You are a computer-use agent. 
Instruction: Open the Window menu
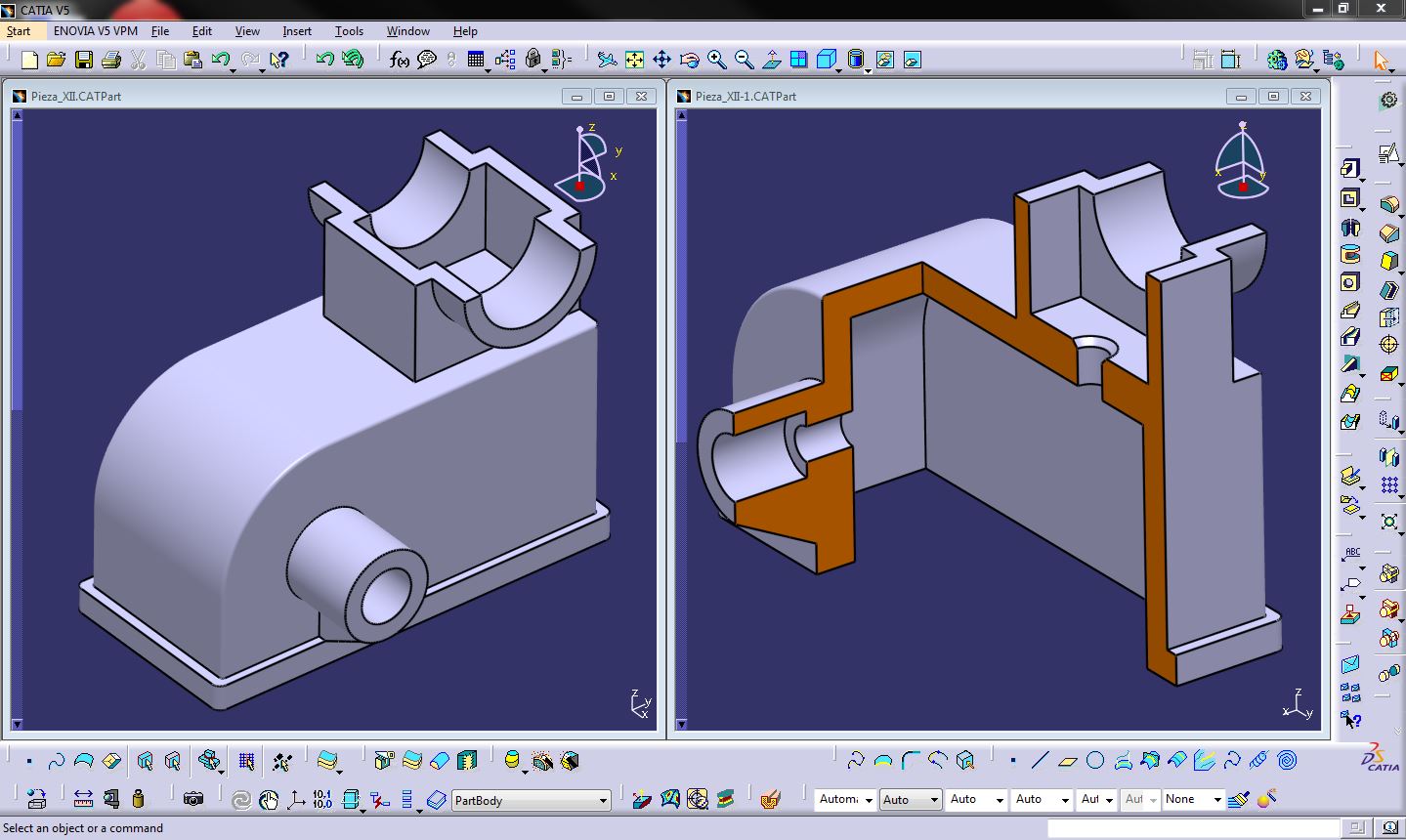[408, 31]
